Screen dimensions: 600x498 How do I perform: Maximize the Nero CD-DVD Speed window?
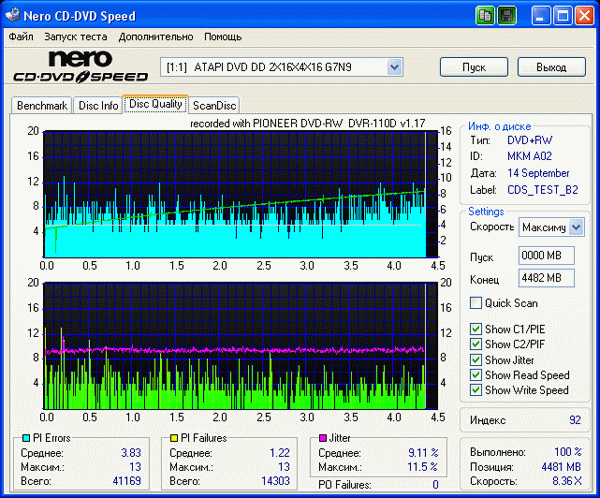click(562, 16)
